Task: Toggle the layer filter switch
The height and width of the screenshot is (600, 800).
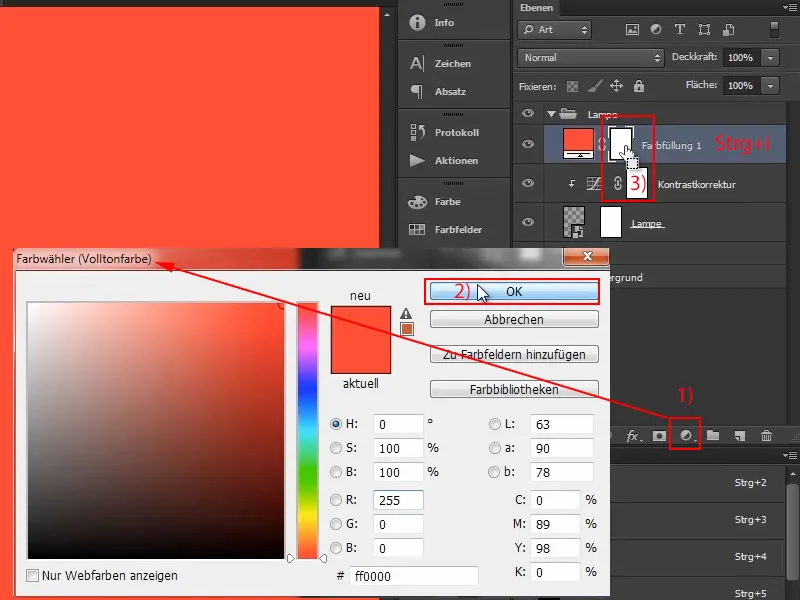Action: pyautogui.click(x=774, y=29)
